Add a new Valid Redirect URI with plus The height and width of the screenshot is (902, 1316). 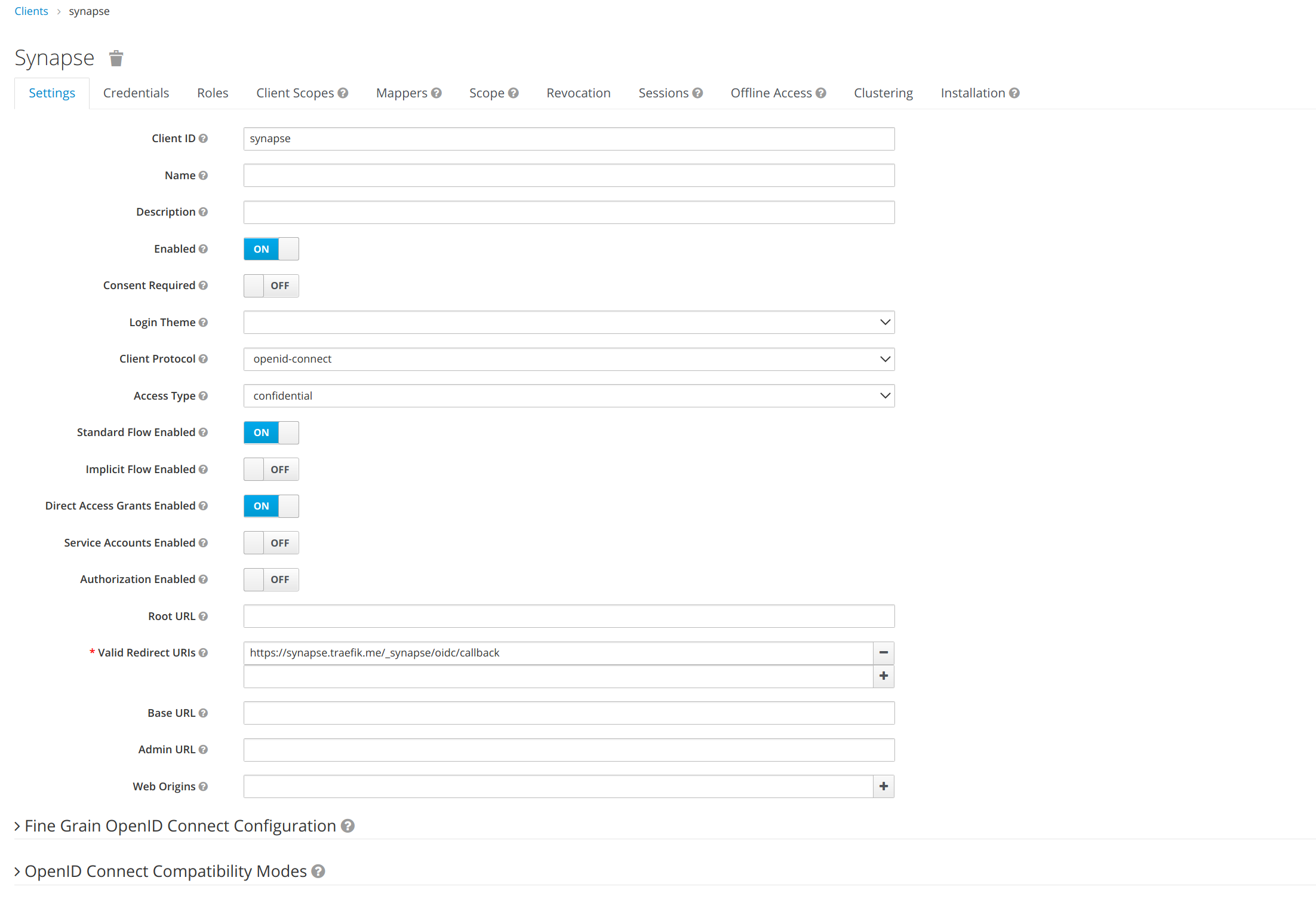[x=883, y=676]
